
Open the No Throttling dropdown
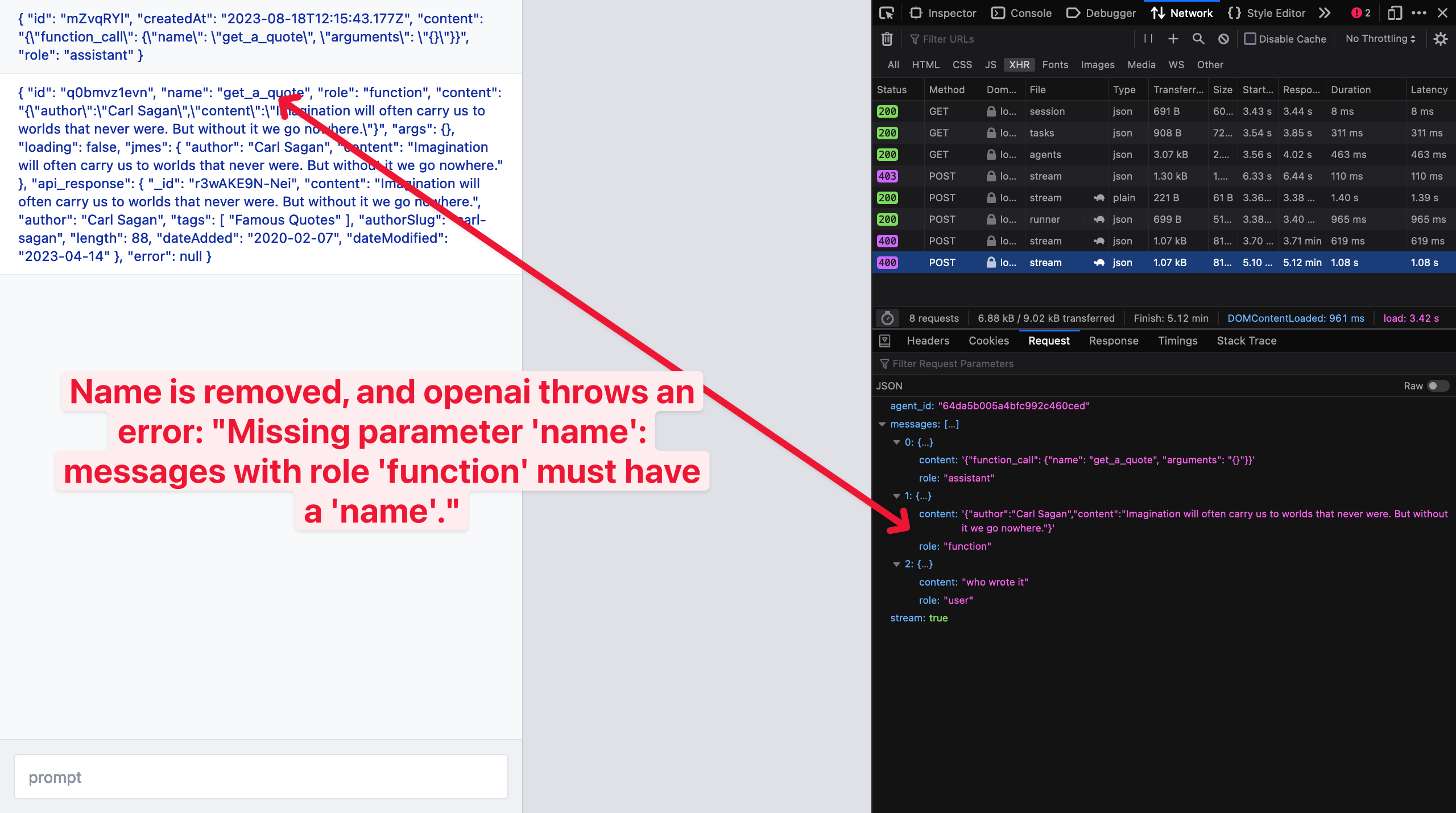[x=1379, y=39]
